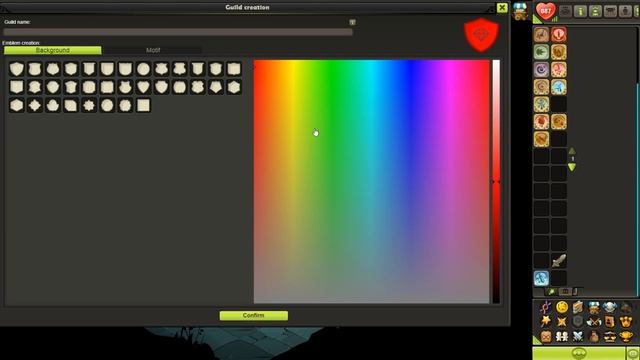Open the purple crossed tools menu icon
Viewport: 640px width, 360px height.
point(546,307)
